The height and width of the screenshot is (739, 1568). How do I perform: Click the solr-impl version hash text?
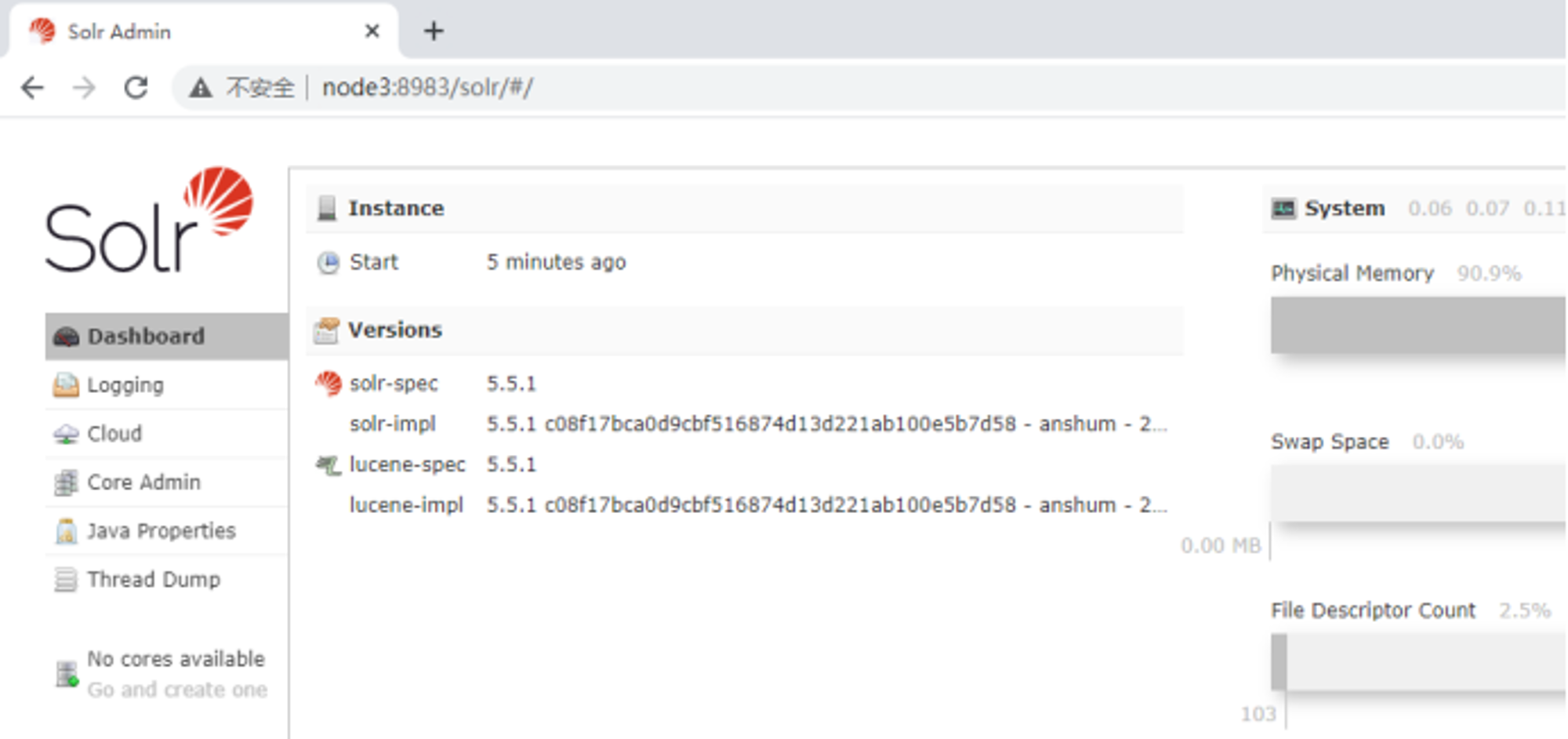(826, 424)
